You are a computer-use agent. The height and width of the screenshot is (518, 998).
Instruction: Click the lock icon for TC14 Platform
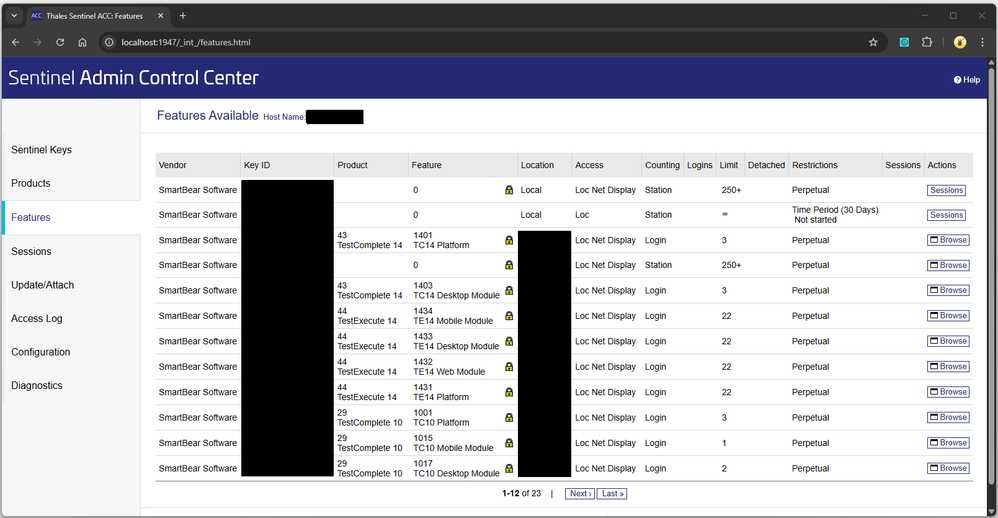(509, 240)
